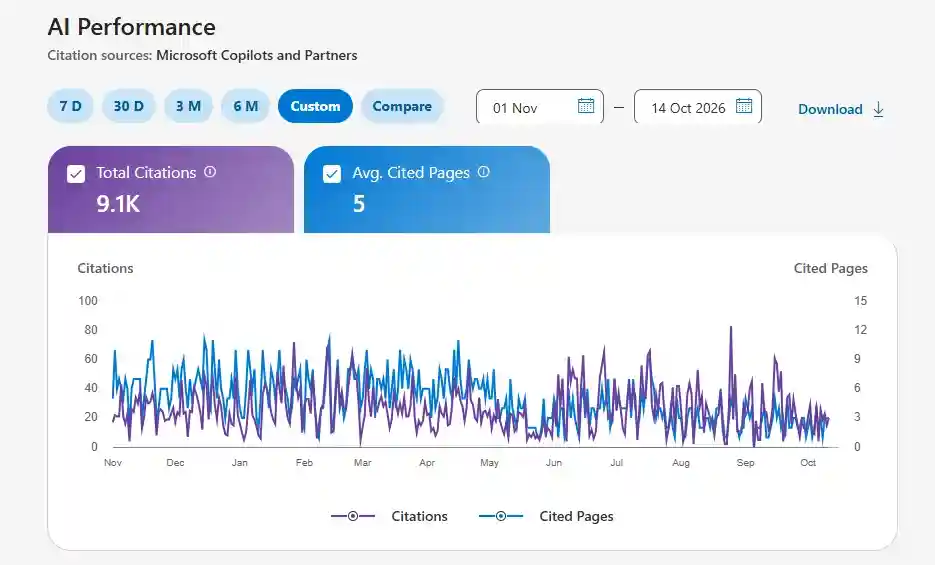Viewport: 935px width, 565px height.
Task: Click the 80 tick on Citations axis
Action: point(91,330)
